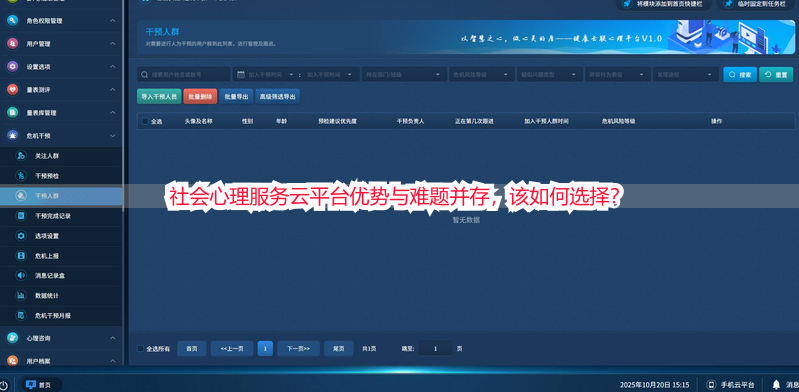Click the 干预负责人 column header
The height and width of the screenshot is (392, 799).
[x=410, y=121]
